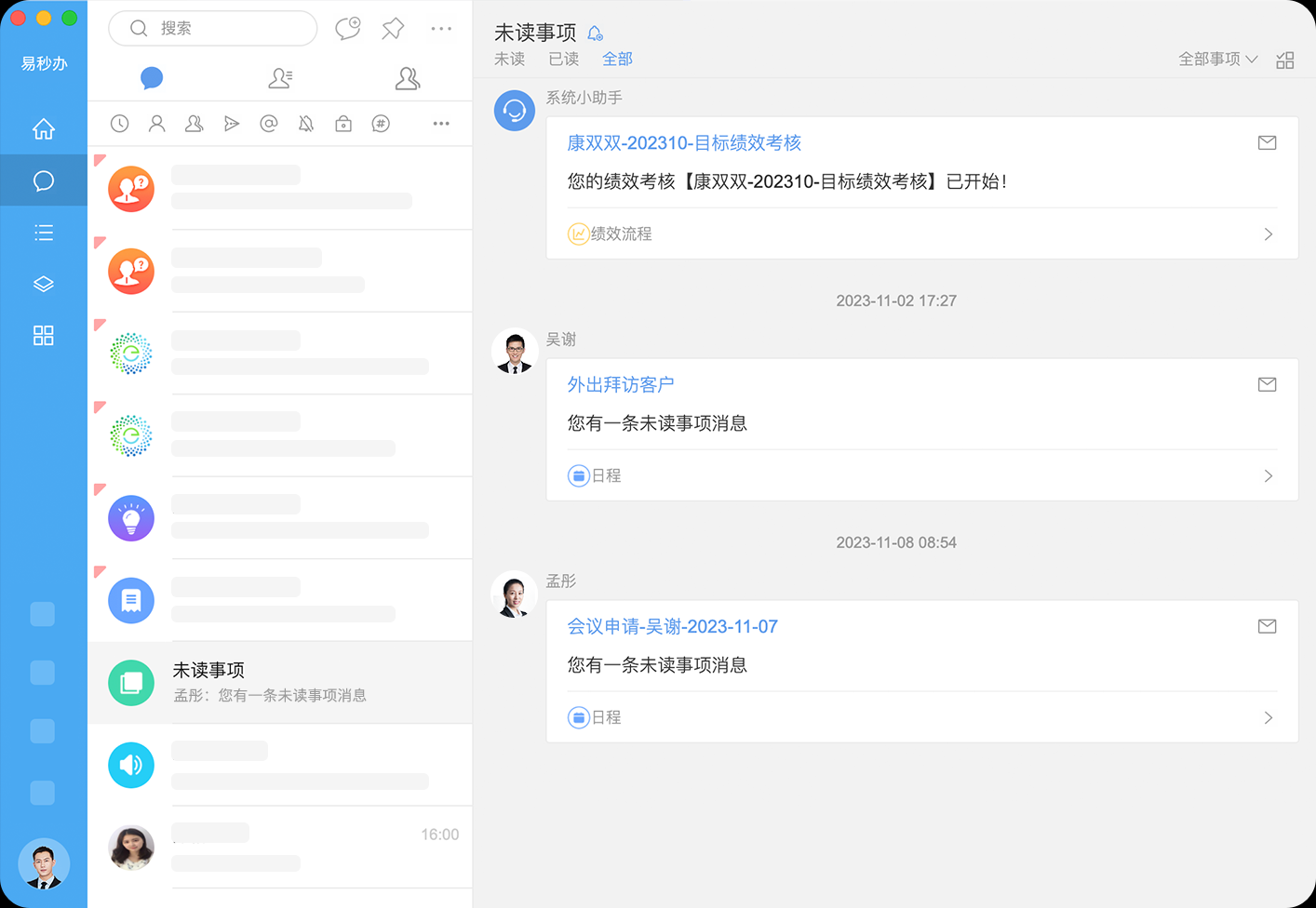The width and height of the screenshot is (1316, 908).
Task: Switch to 已读 tab
Action: (x=563, y=59)
